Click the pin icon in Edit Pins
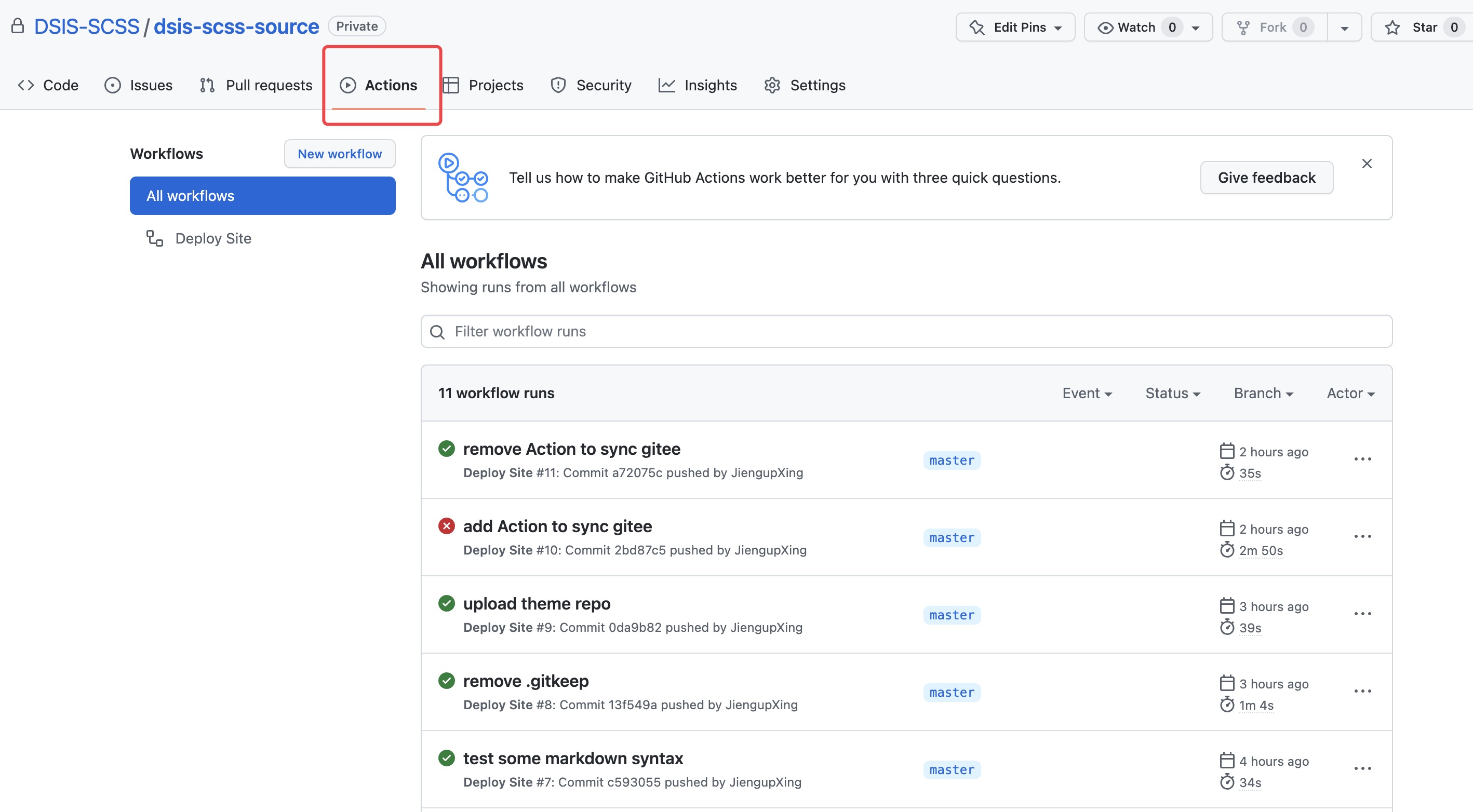The width and height of the screenshot is (1473, 812). click(x=977, y=28)
